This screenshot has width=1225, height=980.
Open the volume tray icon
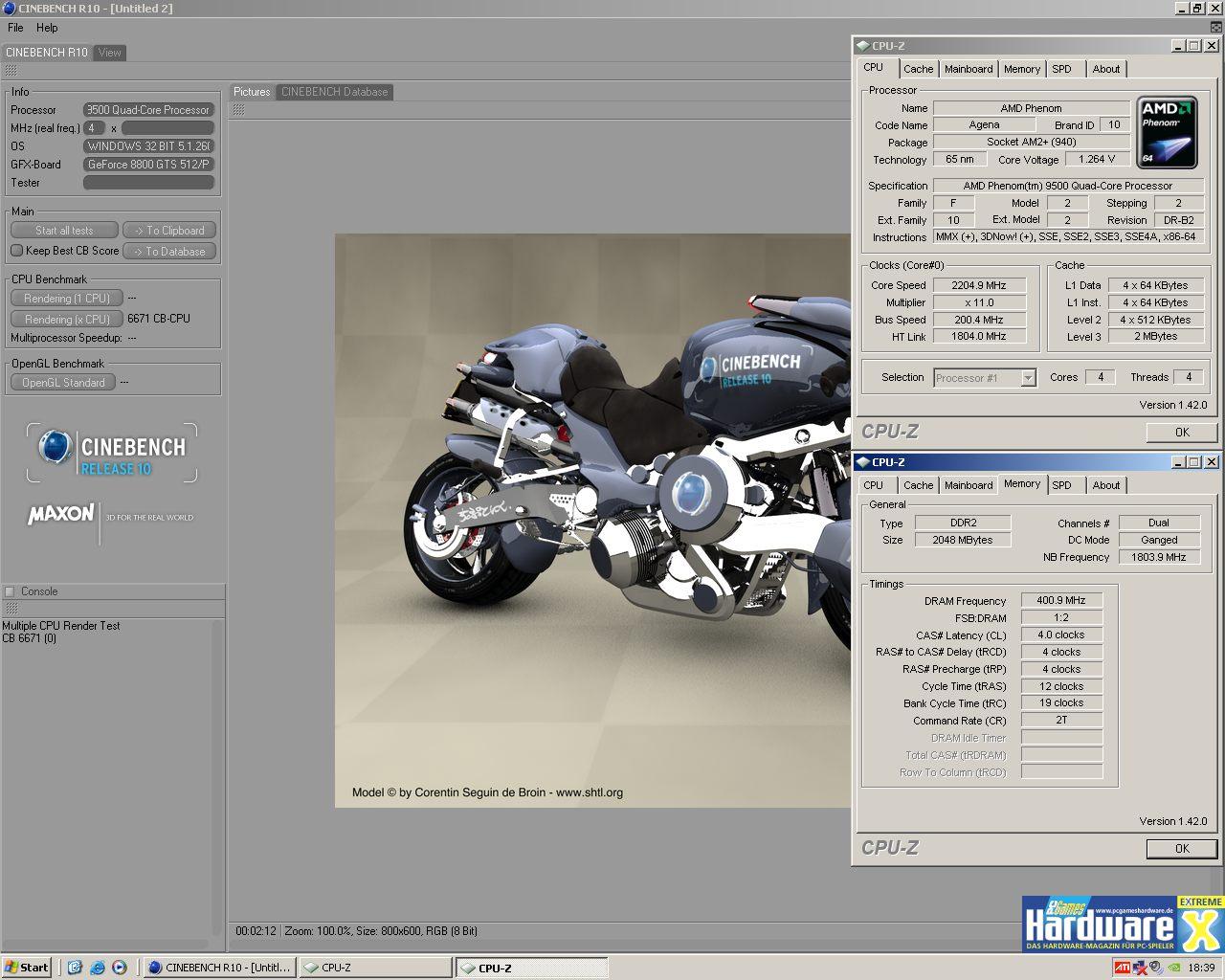click(x=1156, y=968)
